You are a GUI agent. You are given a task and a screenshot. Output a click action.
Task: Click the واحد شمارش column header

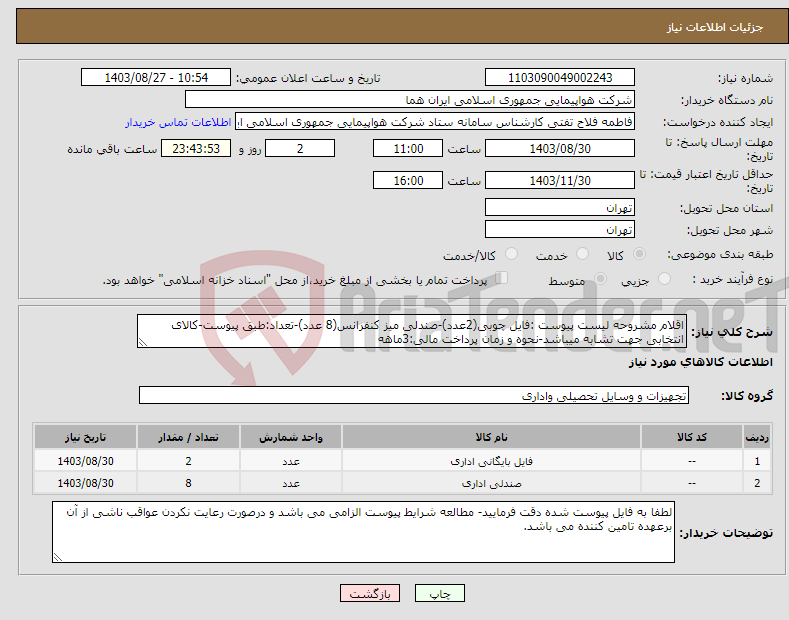pos(291,437)
